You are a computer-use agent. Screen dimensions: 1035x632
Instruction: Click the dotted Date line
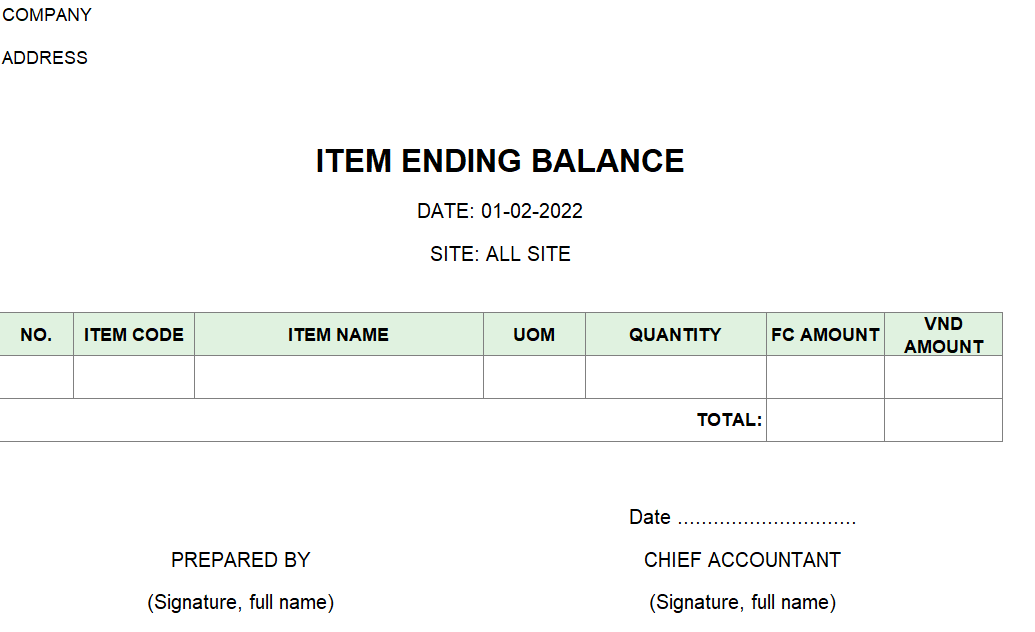point(742,517)
